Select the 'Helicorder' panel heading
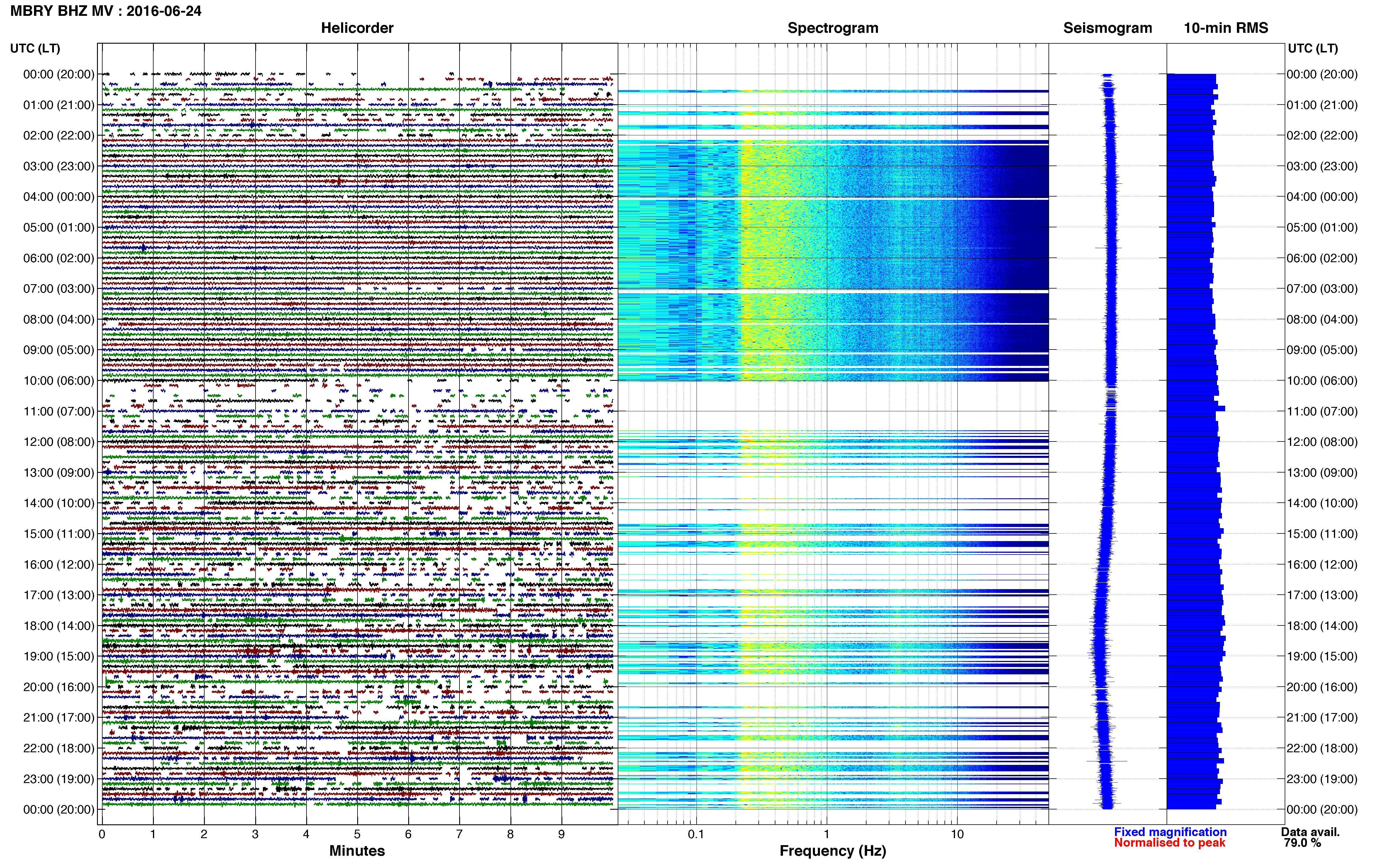Screen dimensions: 1389x868 (x=357, y=28)
